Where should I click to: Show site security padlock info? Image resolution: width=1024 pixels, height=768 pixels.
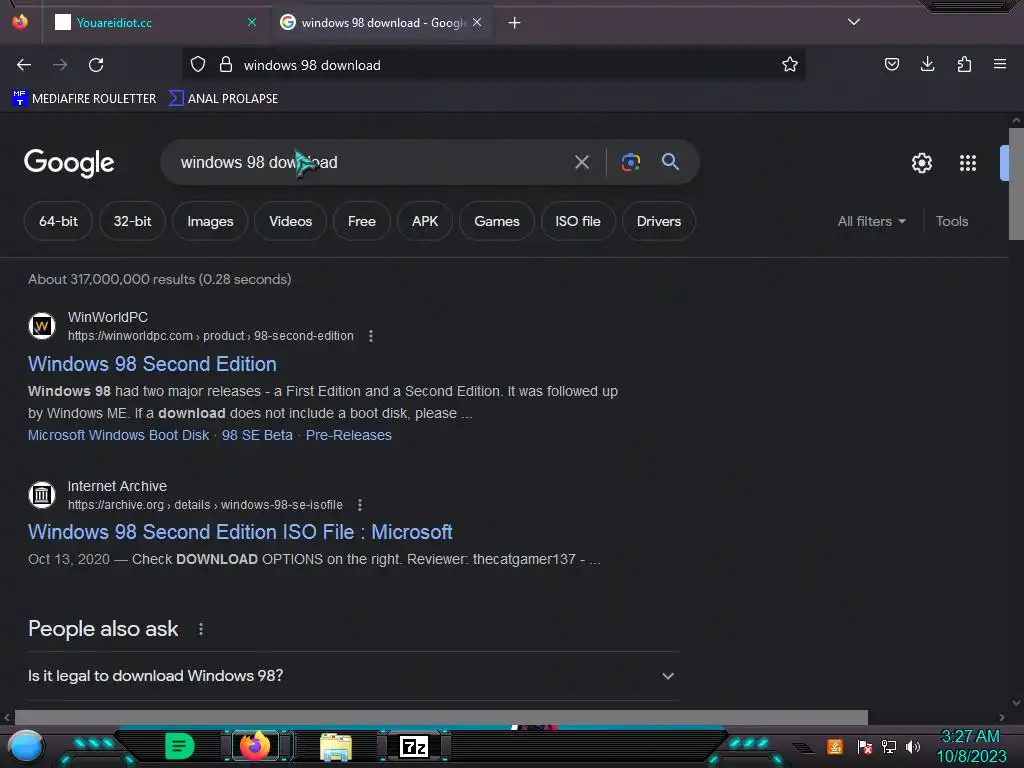pos(226,65)
